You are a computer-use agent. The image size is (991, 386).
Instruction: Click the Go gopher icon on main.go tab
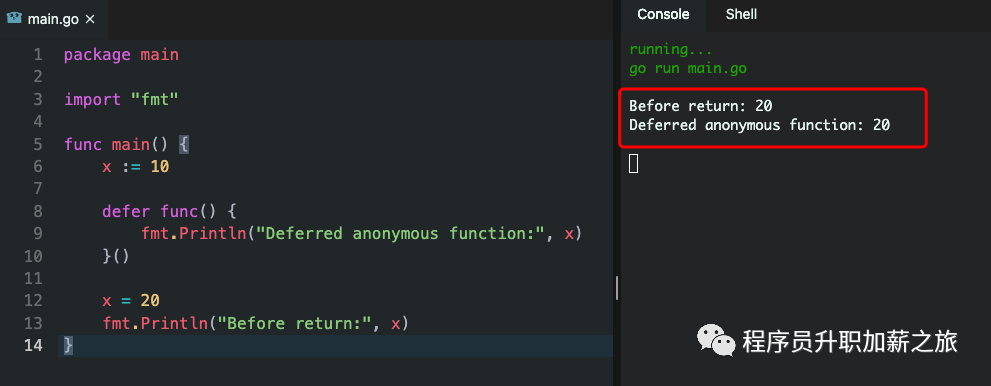coord(14,18)
